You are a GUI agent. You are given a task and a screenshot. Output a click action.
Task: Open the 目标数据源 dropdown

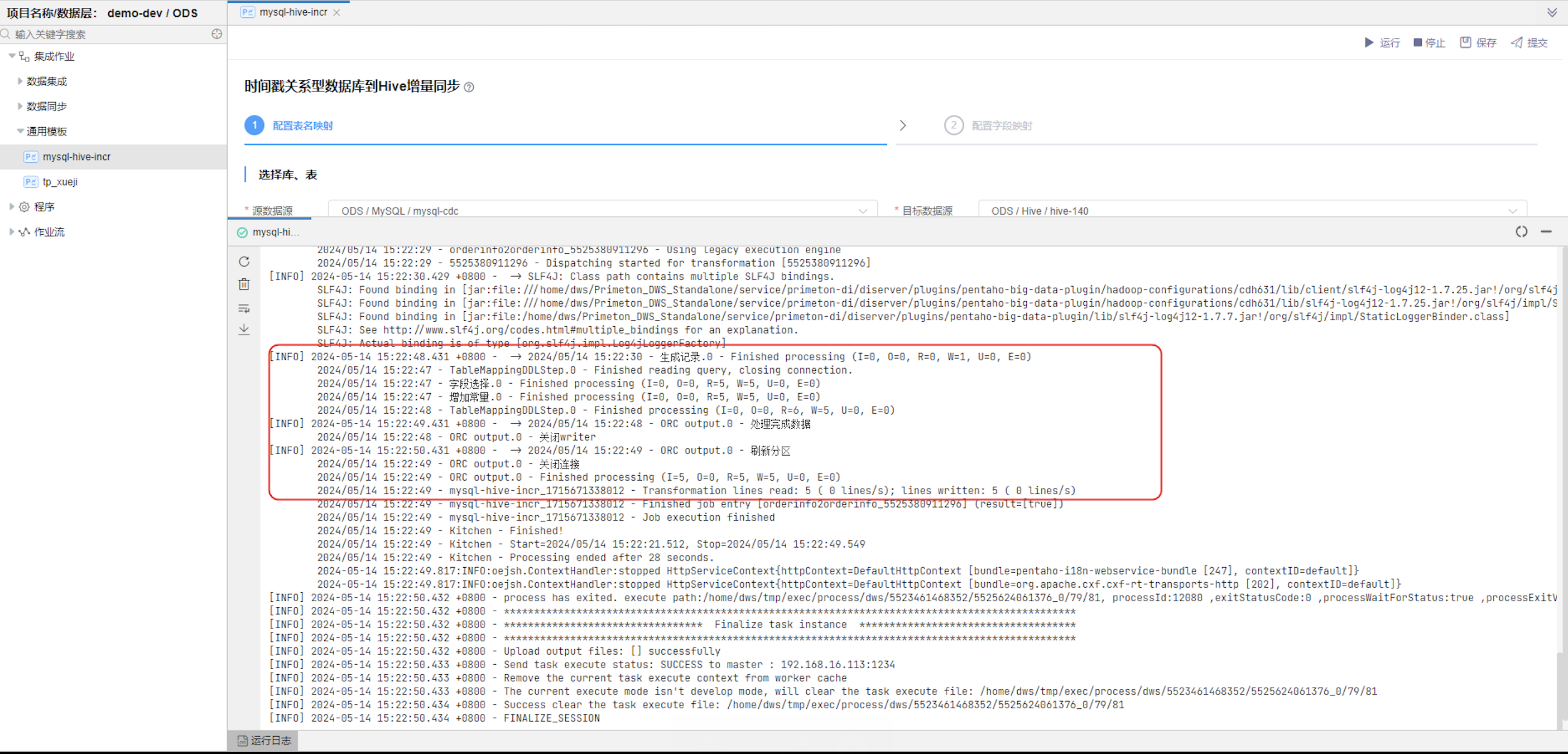pos(1252,211)
